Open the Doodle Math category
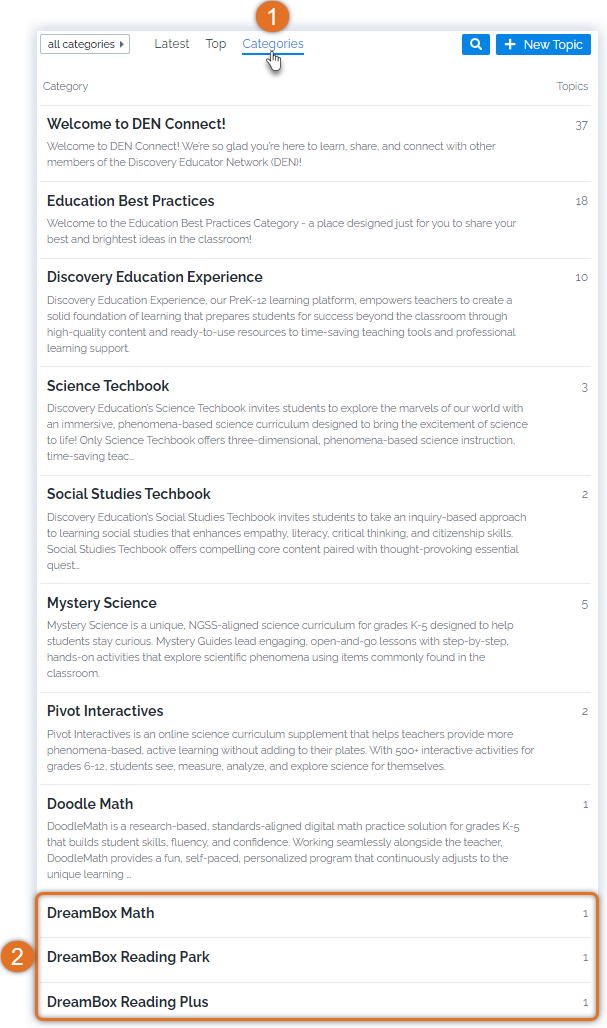This screenshot has height=1028, width=607. (90, 804)
